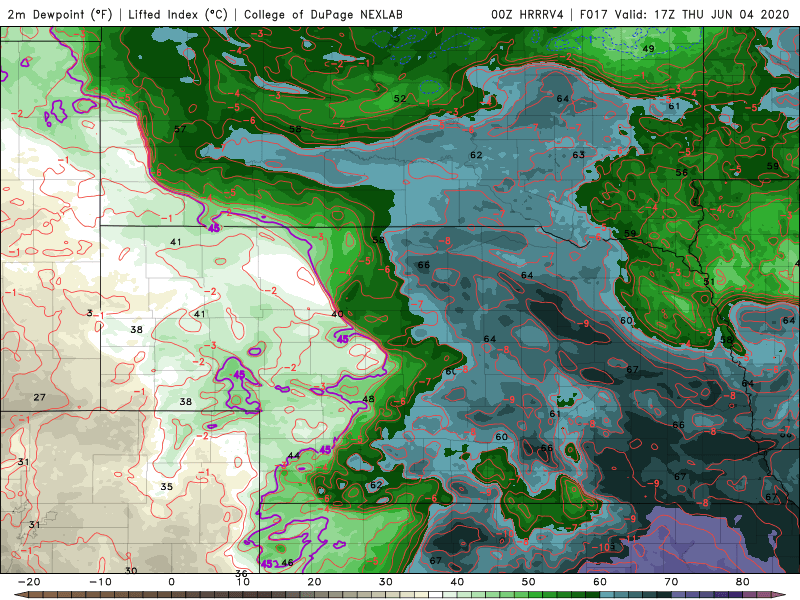This screenshot has height=600, width=800.
Task: Click the dewpoint value 57 on map
Action: click(x=180, y=129)
